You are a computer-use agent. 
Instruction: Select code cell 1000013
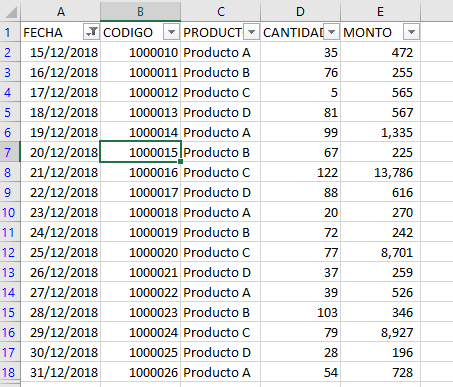tap(140, 112)
